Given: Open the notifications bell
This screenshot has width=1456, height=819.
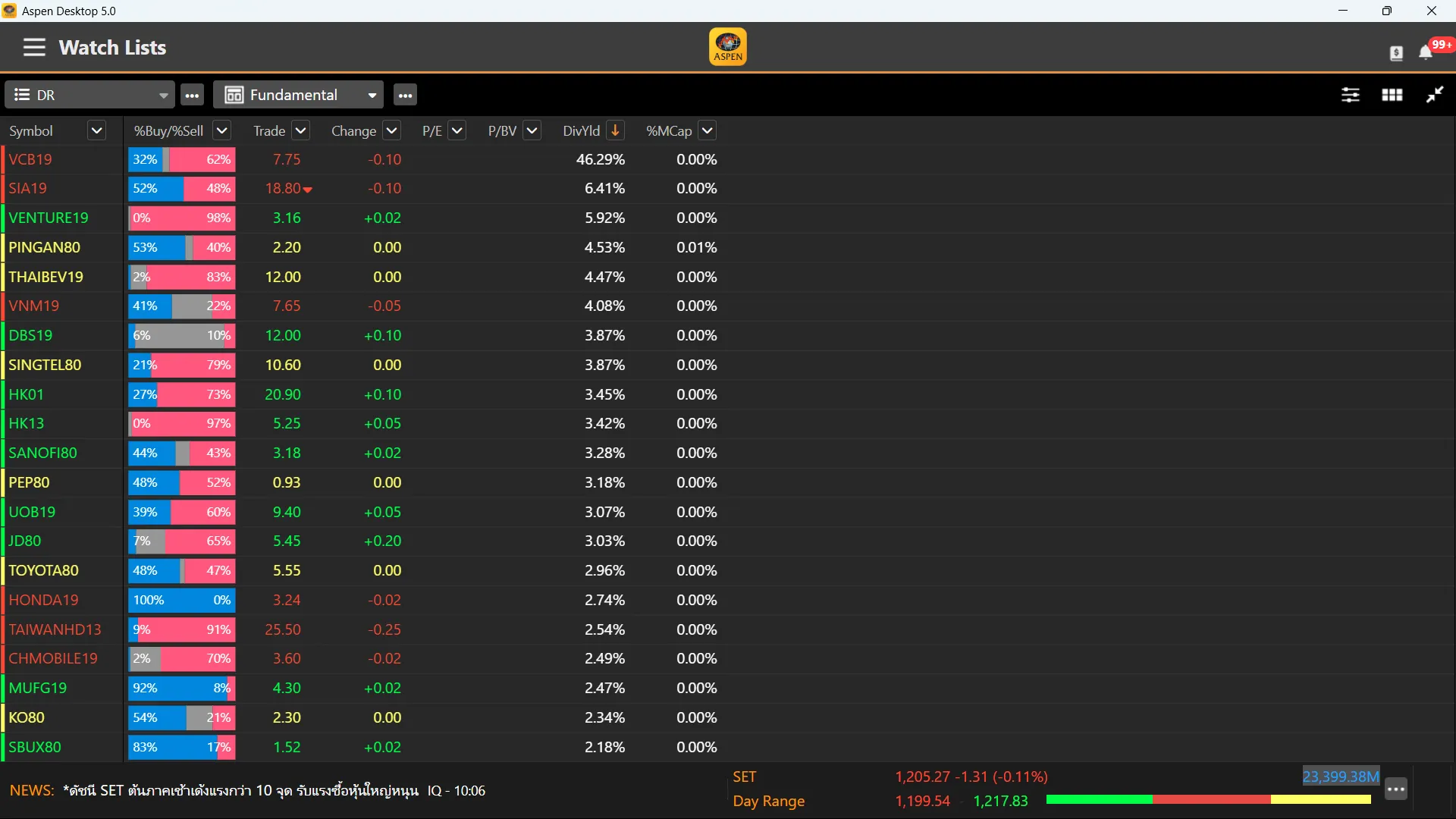Looking at the screenshot, I should point(1426,52).
